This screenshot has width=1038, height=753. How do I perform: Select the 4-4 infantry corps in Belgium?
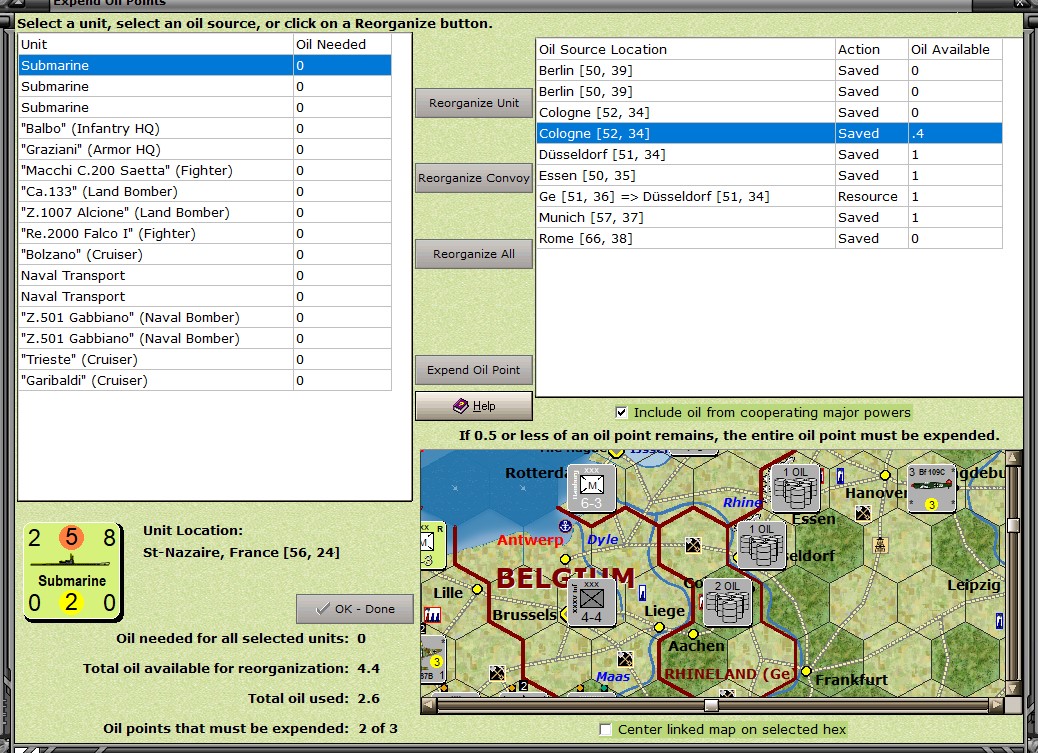pyautogui.click(x=592, y=602)
